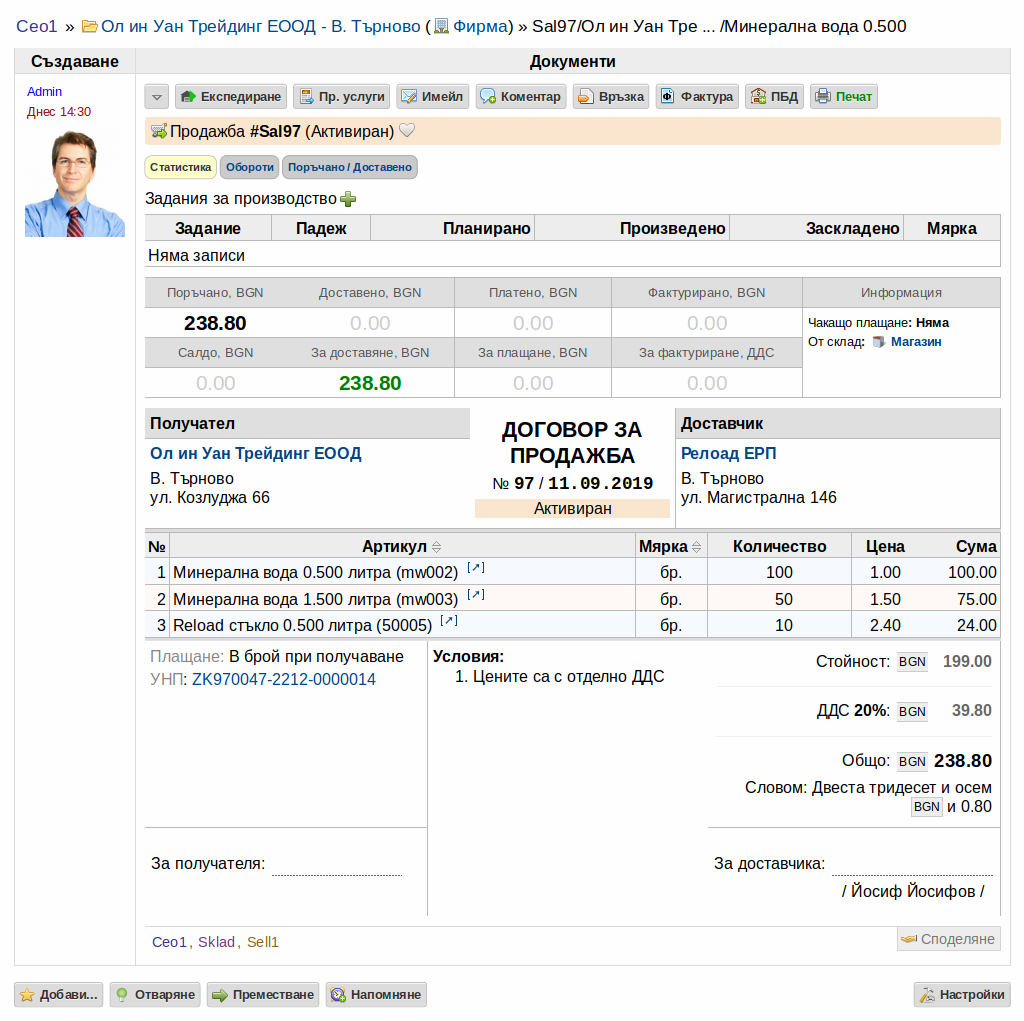The image size is (1024, 1021).
Task: Click the Активиран status bar under contract number
Action: [573, 509]
